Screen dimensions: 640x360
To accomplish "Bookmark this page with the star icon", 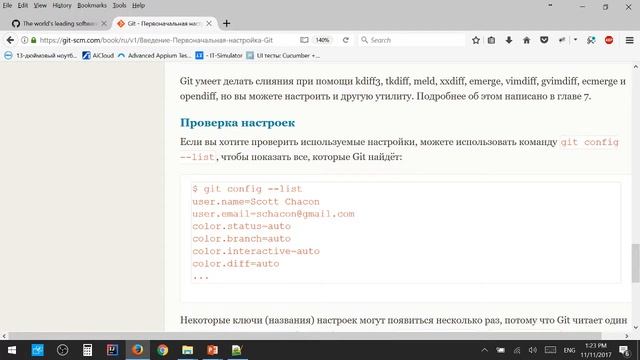I will coord(476,40).
